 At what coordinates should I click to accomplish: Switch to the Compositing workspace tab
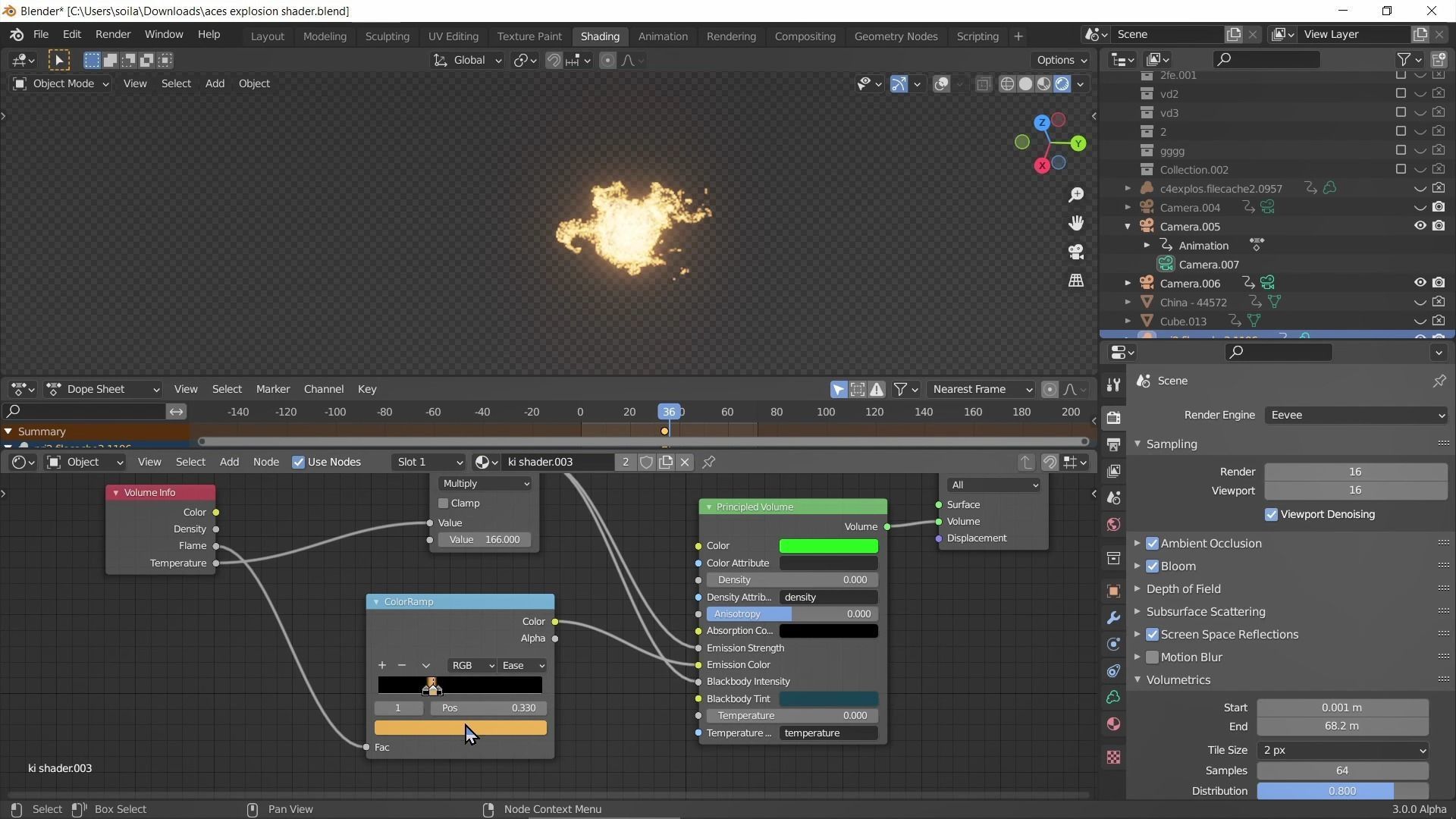805,36
